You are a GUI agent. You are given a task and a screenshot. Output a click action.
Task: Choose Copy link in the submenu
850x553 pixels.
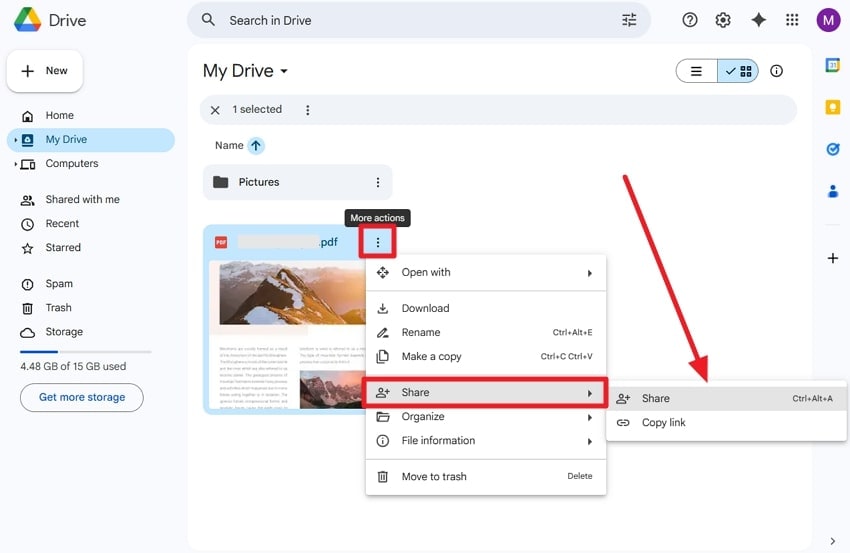click(726, 422)
